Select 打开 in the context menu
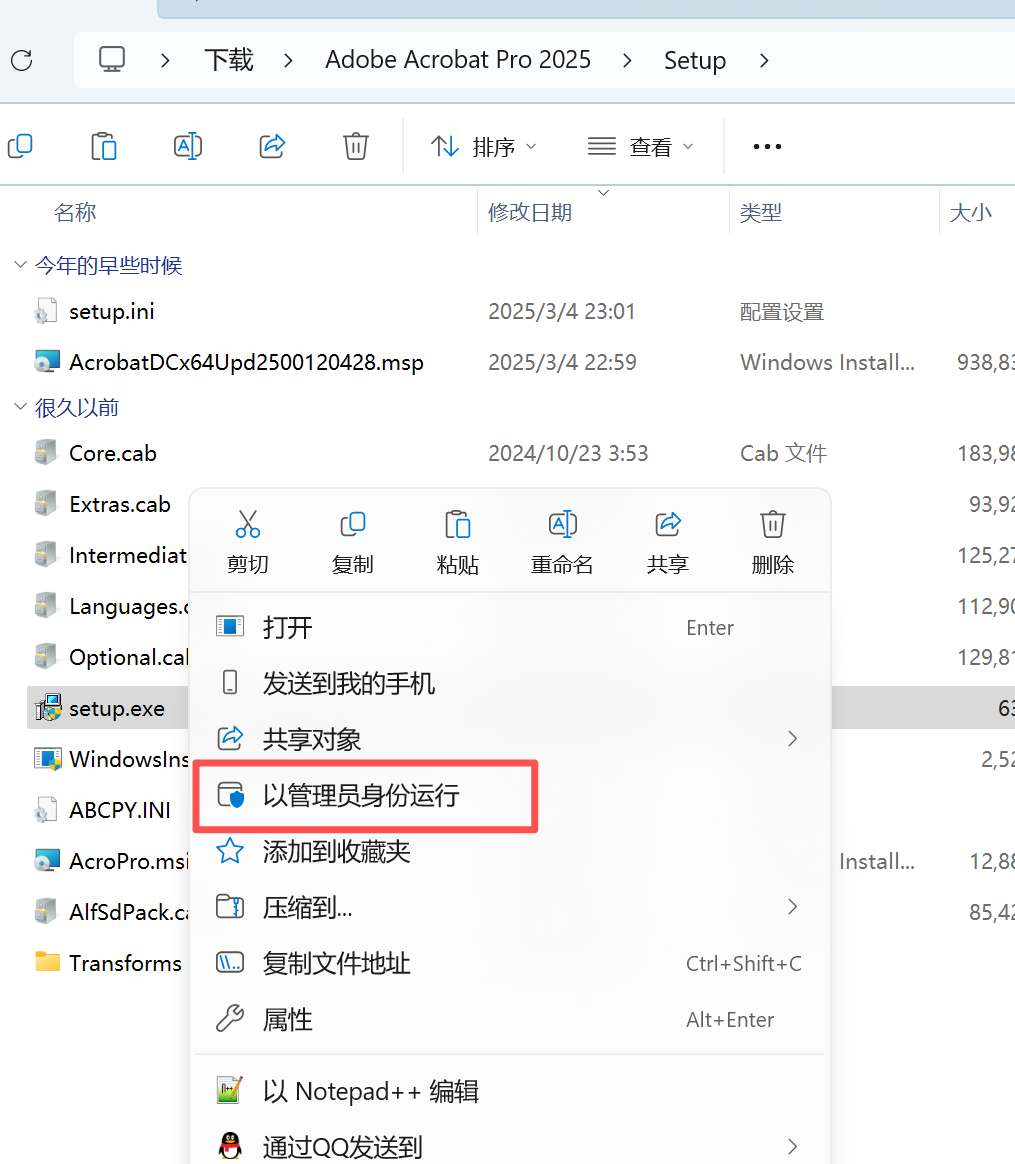The height and width of the screenshot is (1164, 1015). click(509, 627)
